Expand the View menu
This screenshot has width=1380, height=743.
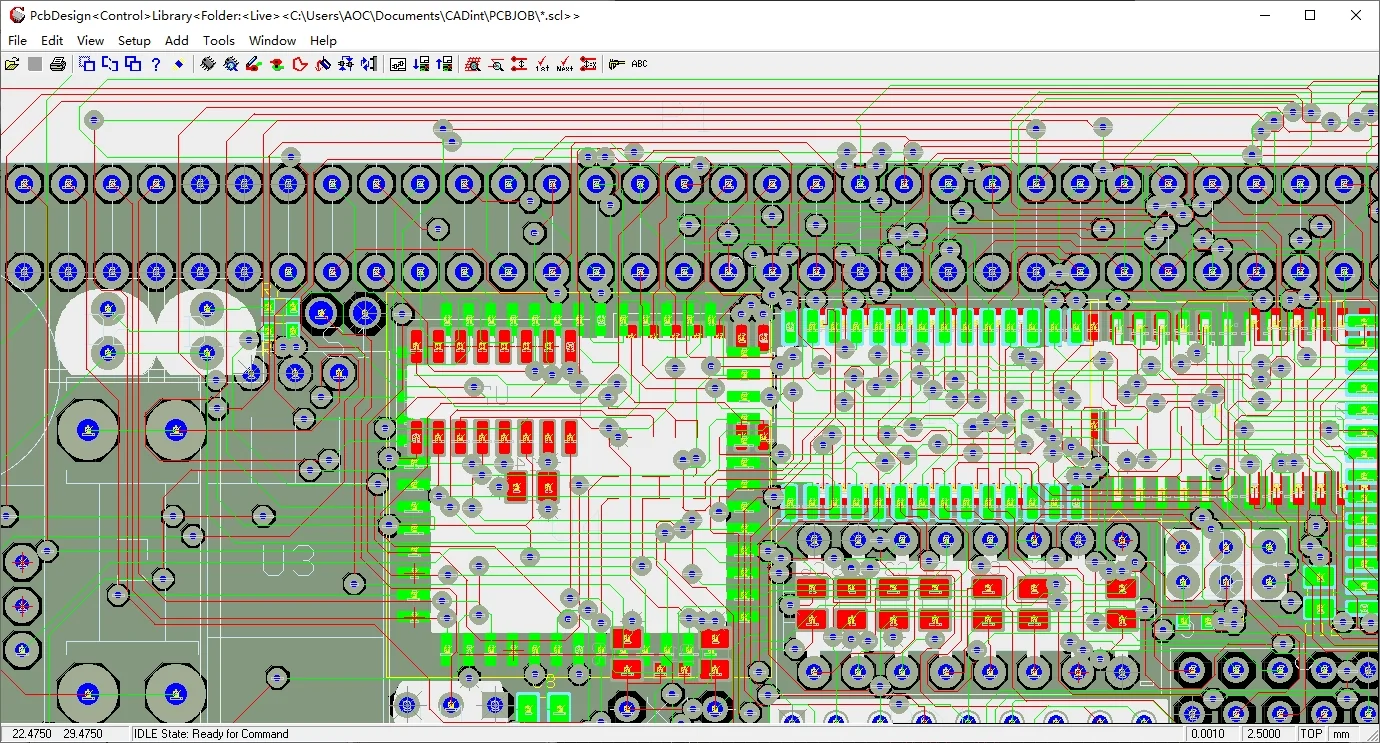(90, 40)
